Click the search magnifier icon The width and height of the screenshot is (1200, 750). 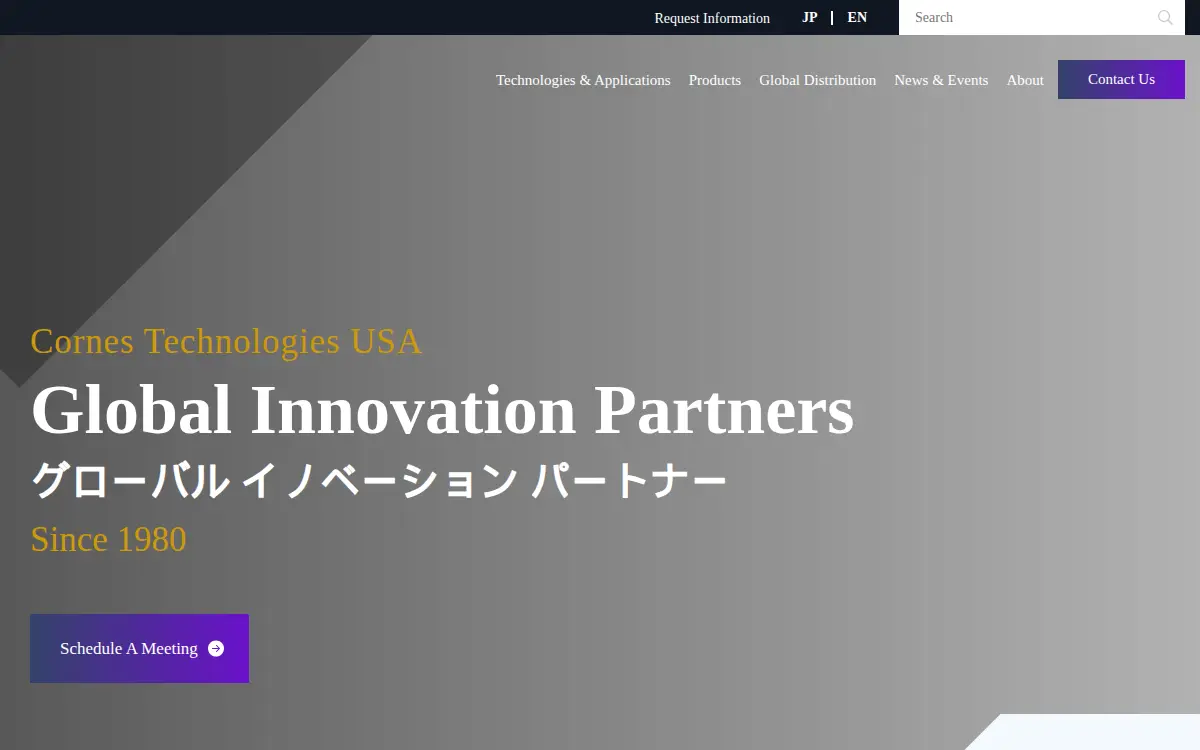(1165, 17)
